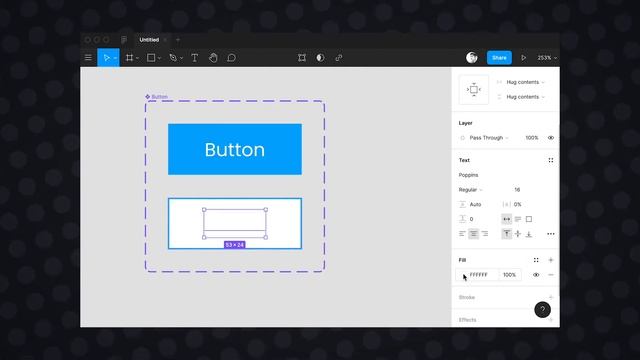
Task: Set text to auto width
Action: [x=507, y=219]
